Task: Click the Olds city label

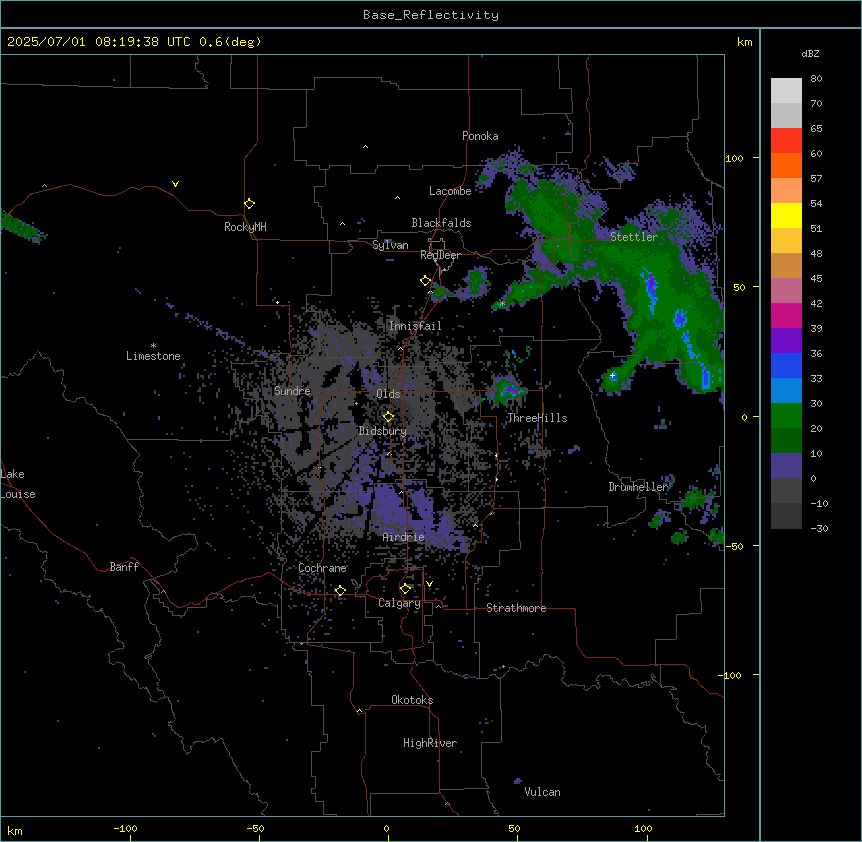Action: [x=388, y=394]
